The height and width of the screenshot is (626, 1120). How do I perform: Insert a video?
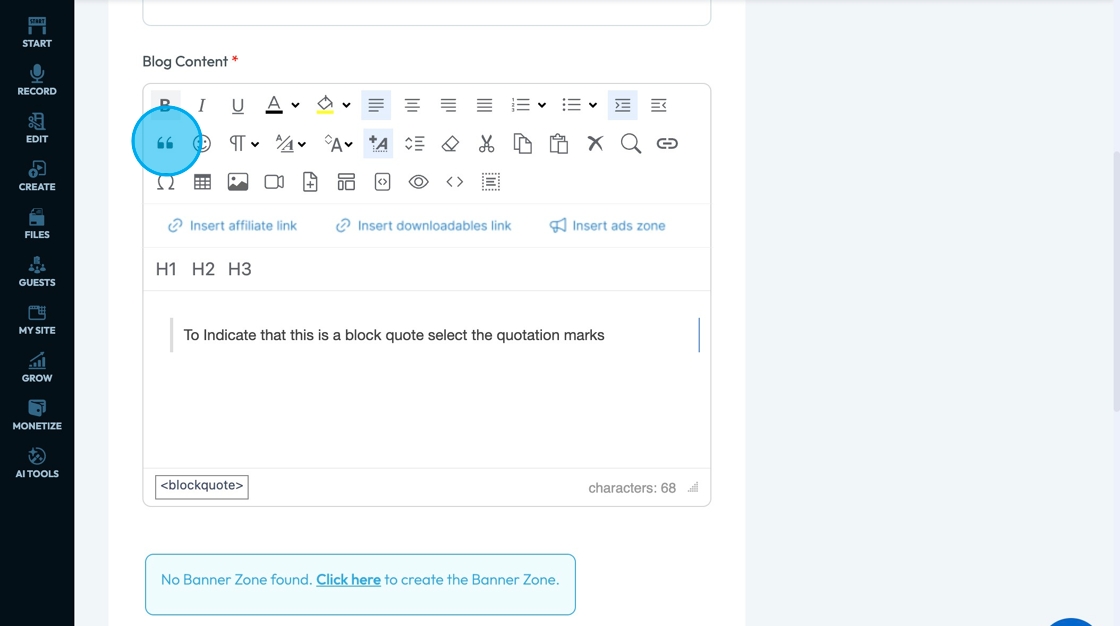pos(274,182)
